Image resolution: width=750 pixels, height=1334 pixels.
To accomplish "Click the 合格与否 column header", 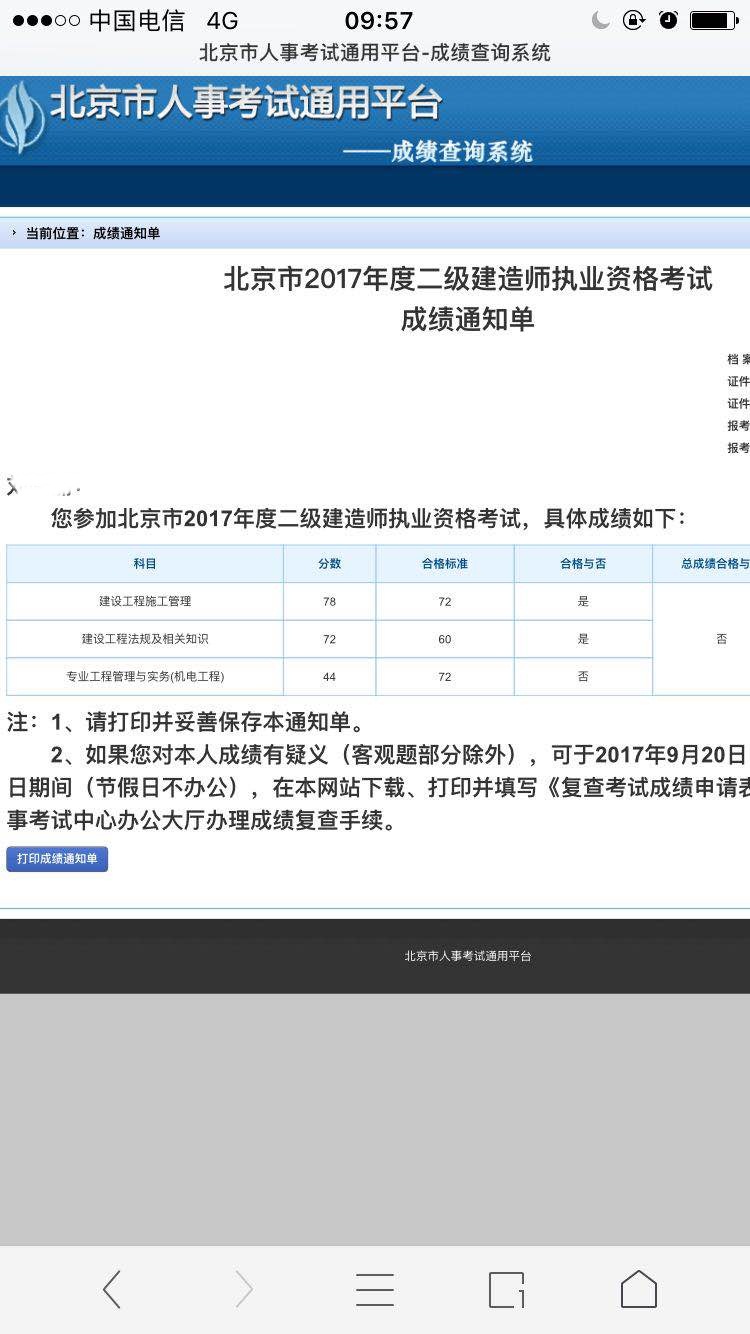I will point(583,564).
